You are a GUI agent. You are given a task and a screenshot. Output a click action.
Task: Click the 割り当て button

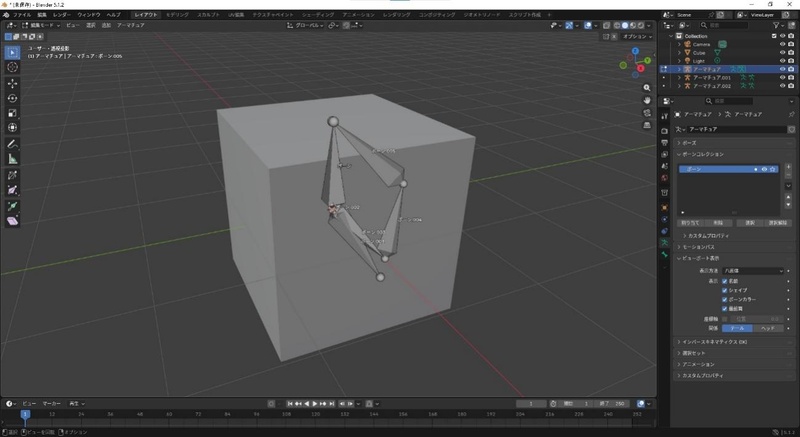click(x=690, y=223)
